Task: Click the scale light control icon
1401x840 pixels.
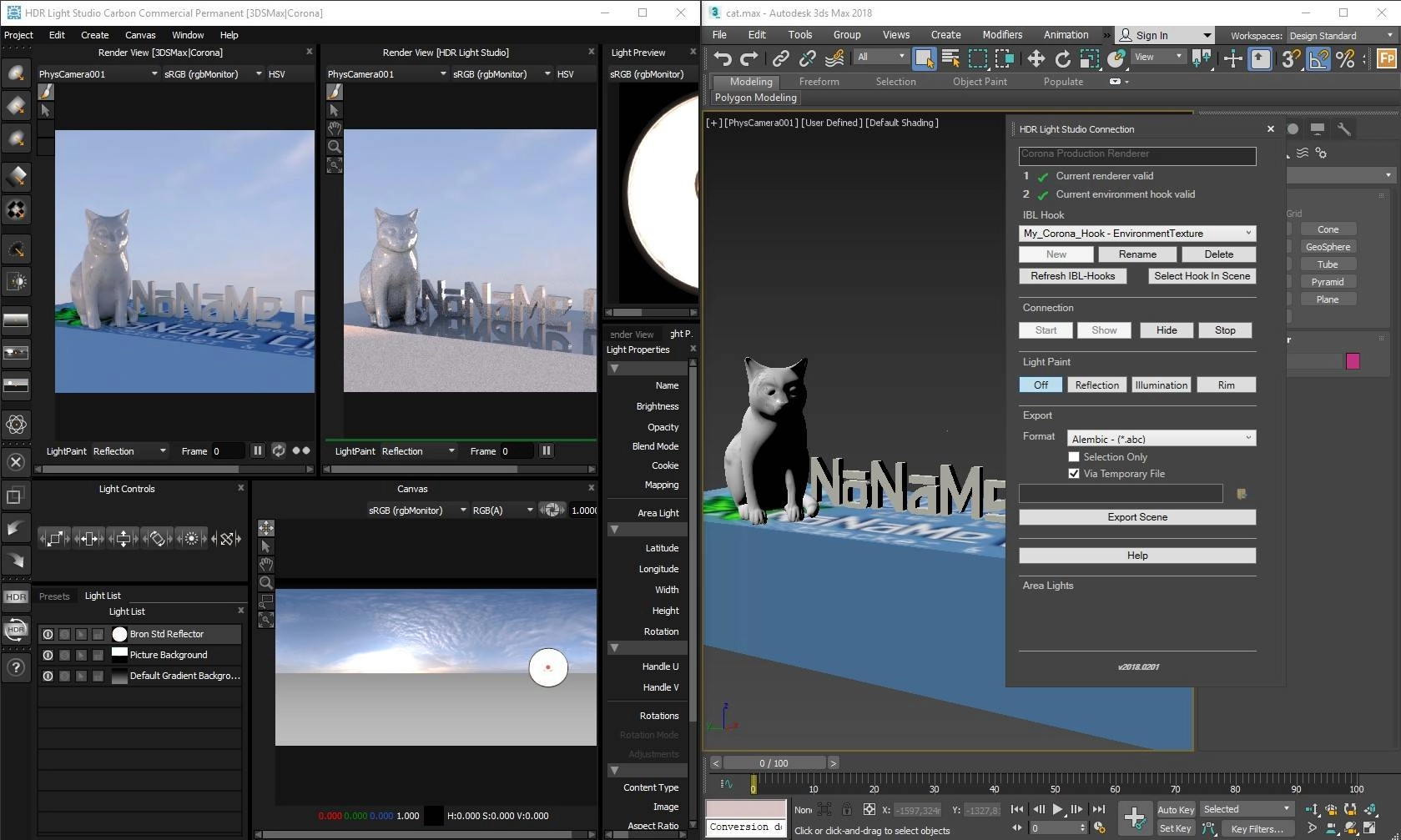Action: [x=54, y=539]
